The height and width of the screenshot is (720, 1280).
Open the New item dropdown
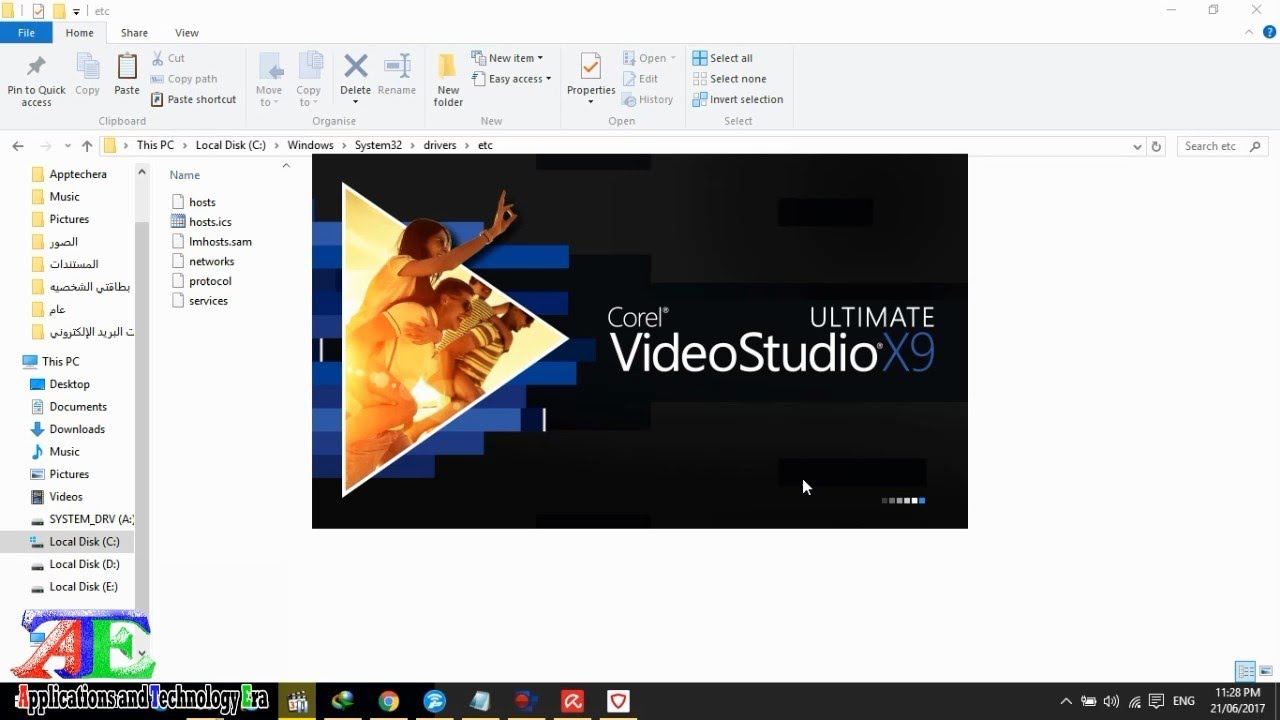[x=508, y=58]
